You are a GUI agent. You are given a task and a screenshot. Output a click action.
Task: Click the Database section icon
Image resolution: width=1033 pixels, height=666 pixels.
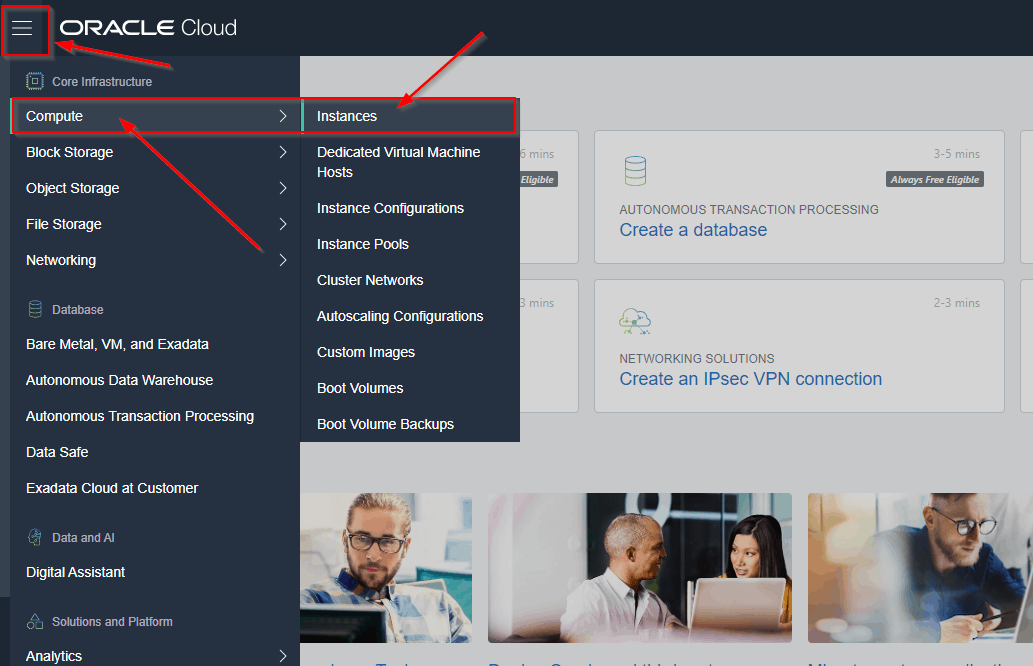[x=35, y=309]
